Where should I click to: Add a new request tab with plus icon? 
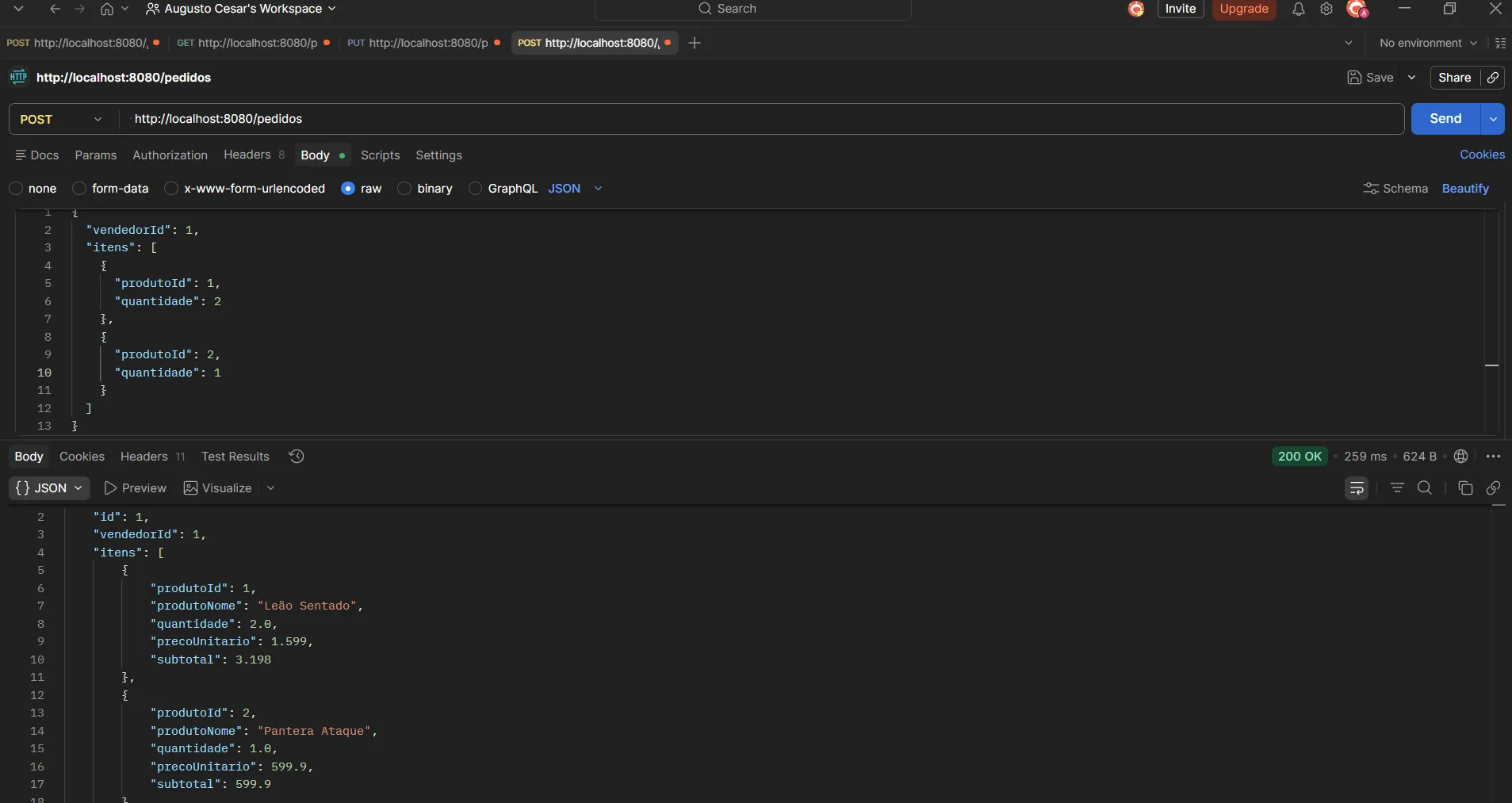click(x=695, y=43)
